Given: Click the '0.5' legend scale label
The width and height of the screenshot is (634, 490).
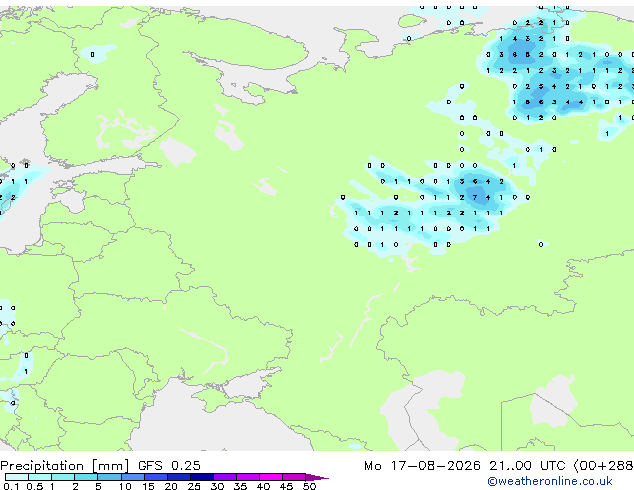Looking at the screenshot, I should point(34,486).
